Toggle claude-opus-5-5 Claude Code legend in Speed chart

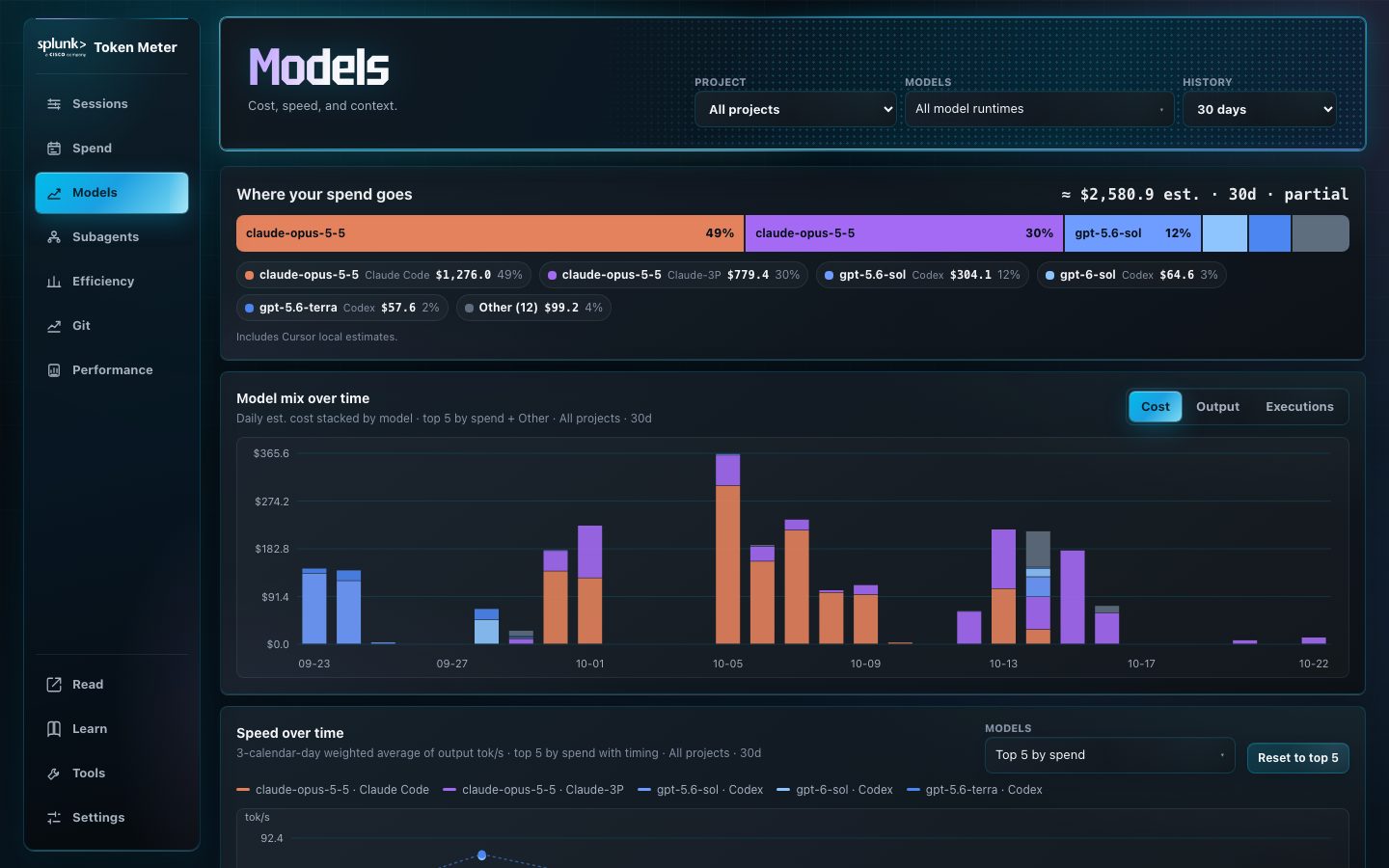coord(333,790)
